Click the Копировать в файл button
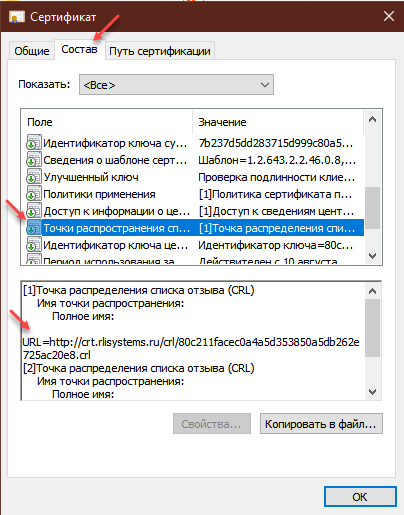 pos(321,424)
